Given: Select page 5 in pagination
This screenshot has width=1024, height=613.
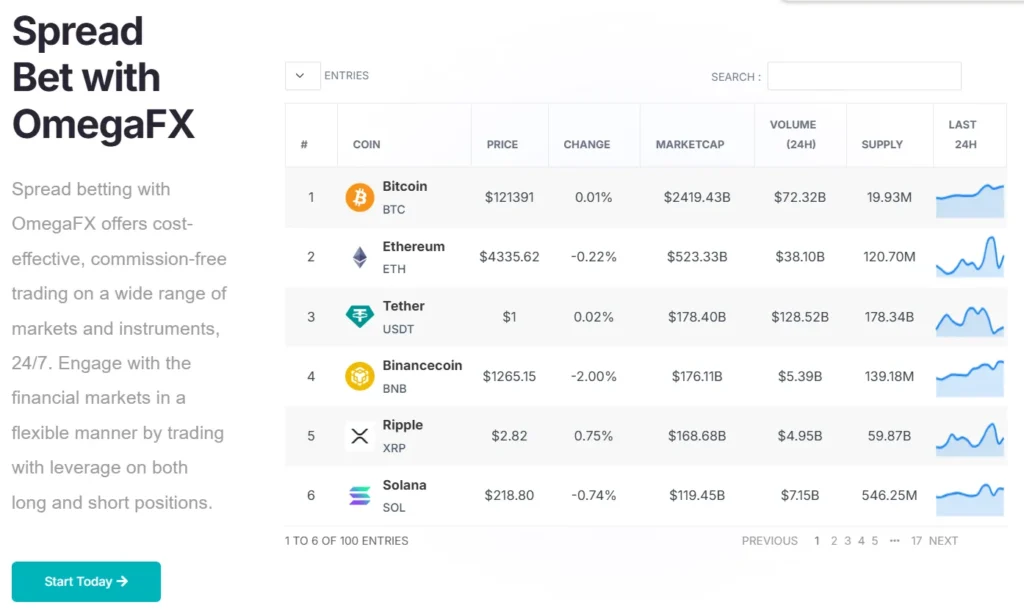Looking at the screenshot, I should (874, 541).
